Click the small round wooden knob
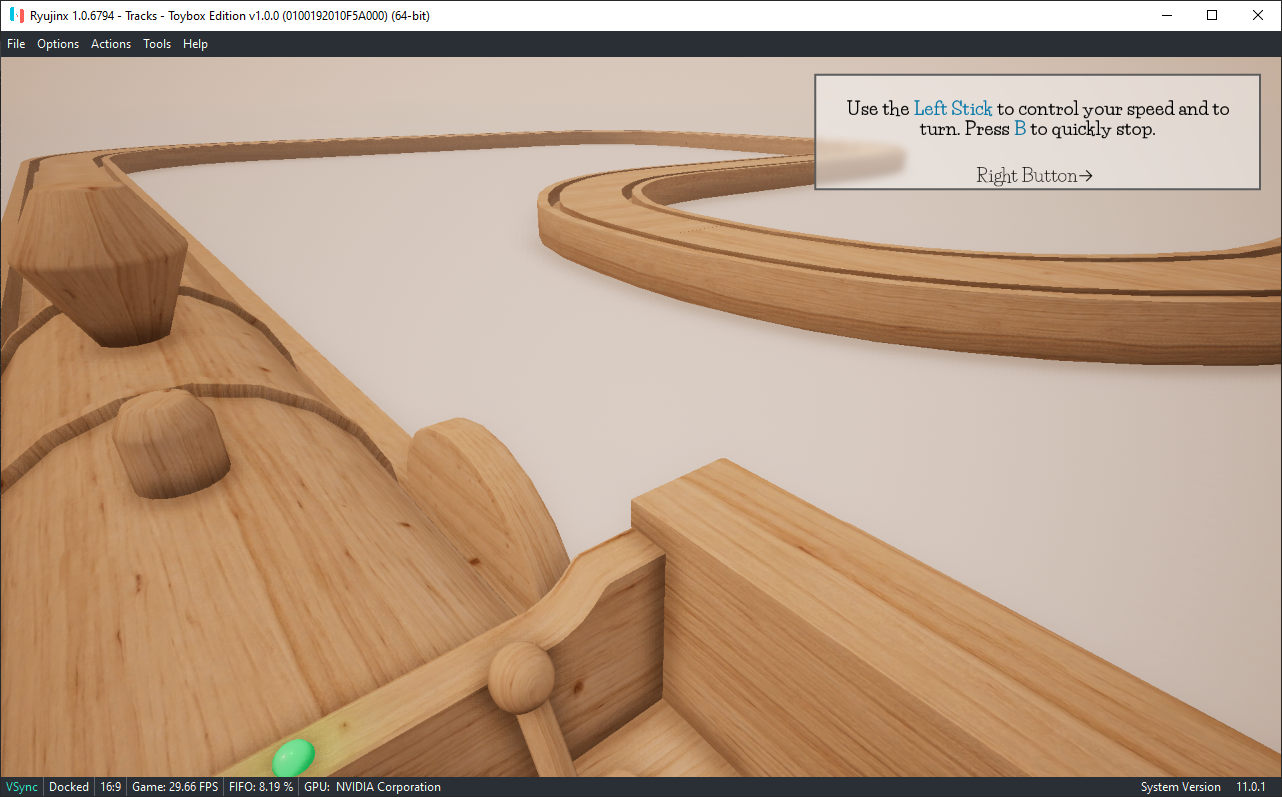This screenshot has height=797, width=1282. (520, 676)
